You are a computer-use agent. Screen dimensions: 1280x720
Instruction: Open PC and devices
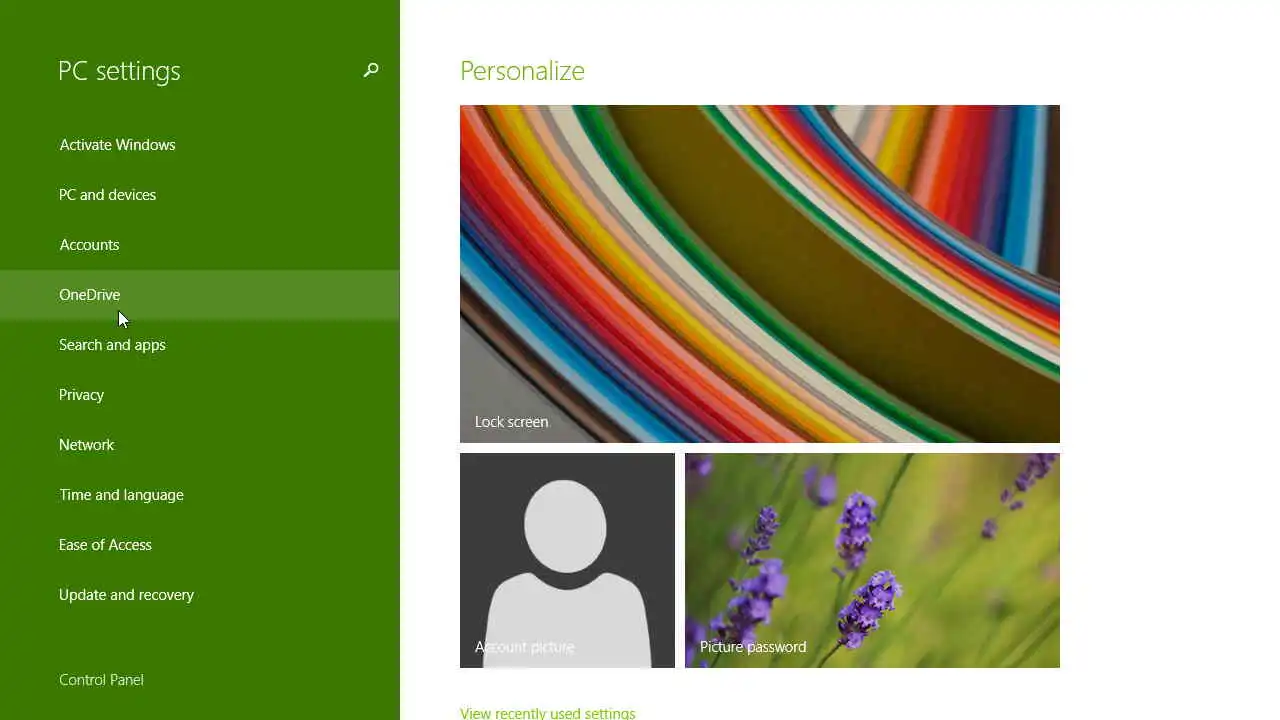click(x=200, y=195)
